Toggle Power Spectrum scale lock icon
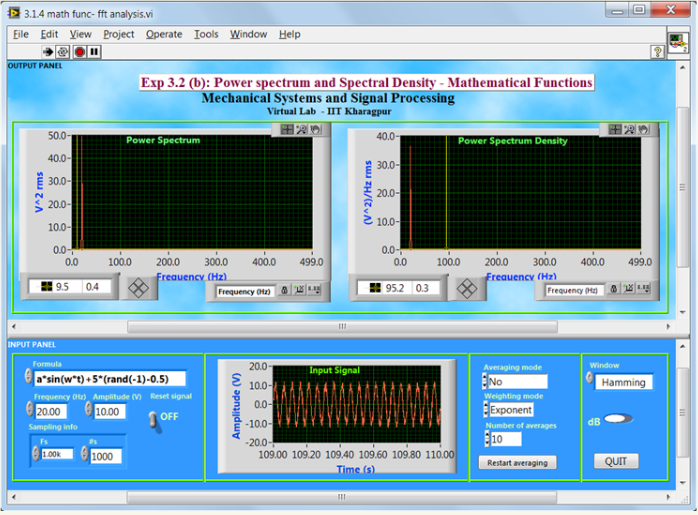The image size is (698, 515). coord(284,290)
